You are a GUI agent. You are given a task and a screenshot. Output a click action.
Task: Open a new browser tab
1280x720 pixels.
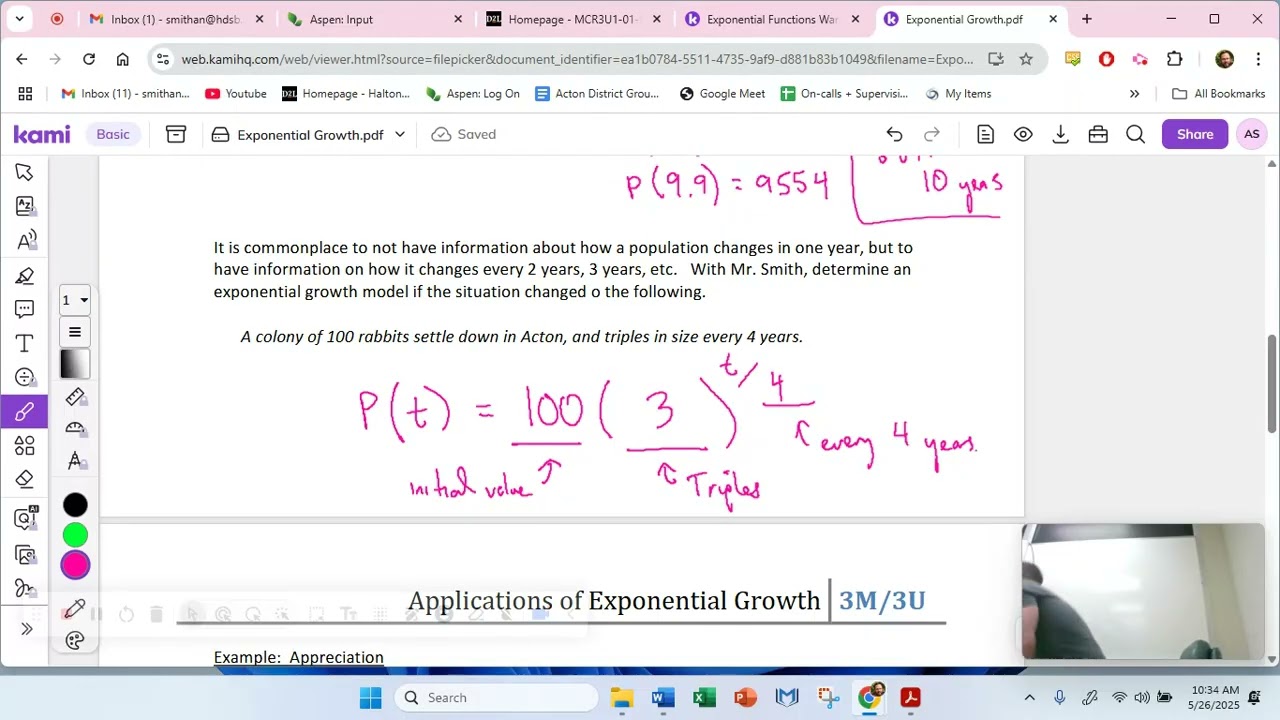(x=1086, y=19)
